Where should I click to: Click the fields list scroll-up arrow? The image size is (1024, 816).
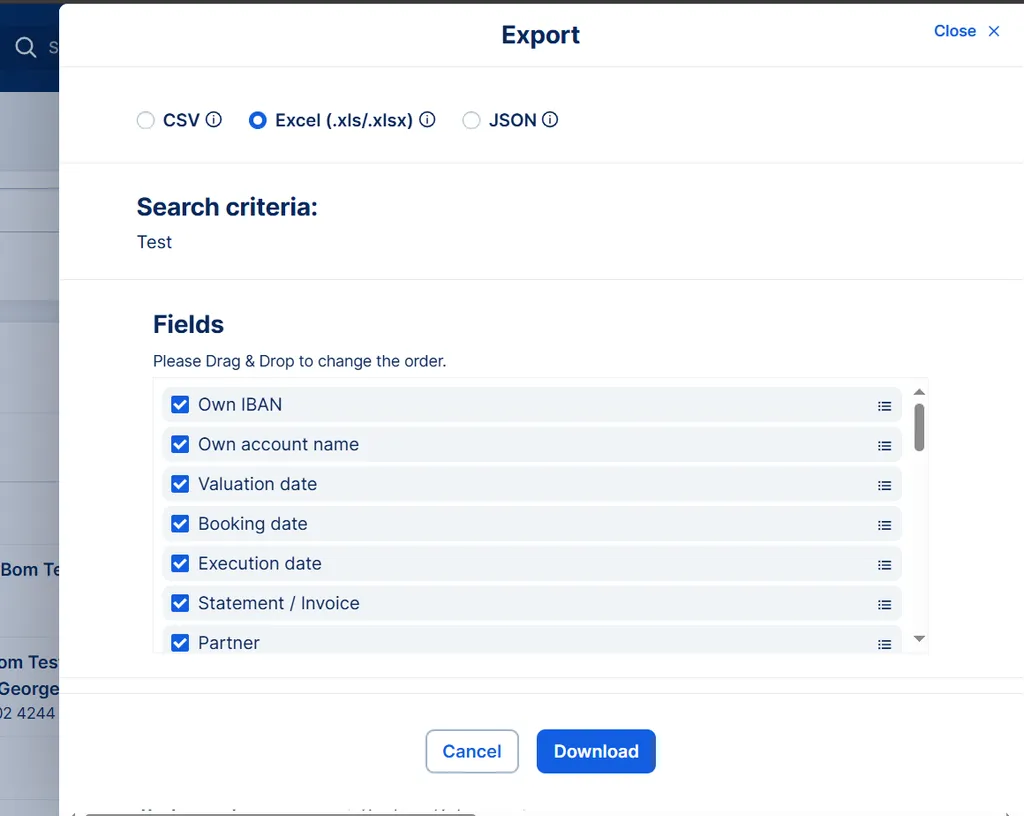point(919,392)
